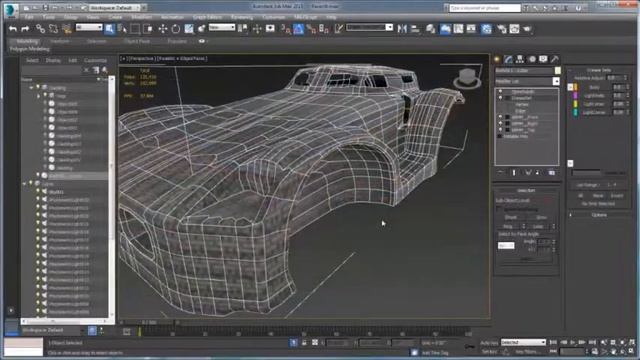Toggle Window/Crossing selection mode
Image resolution: width=640 pixels, height=360 pixels.
148,29
